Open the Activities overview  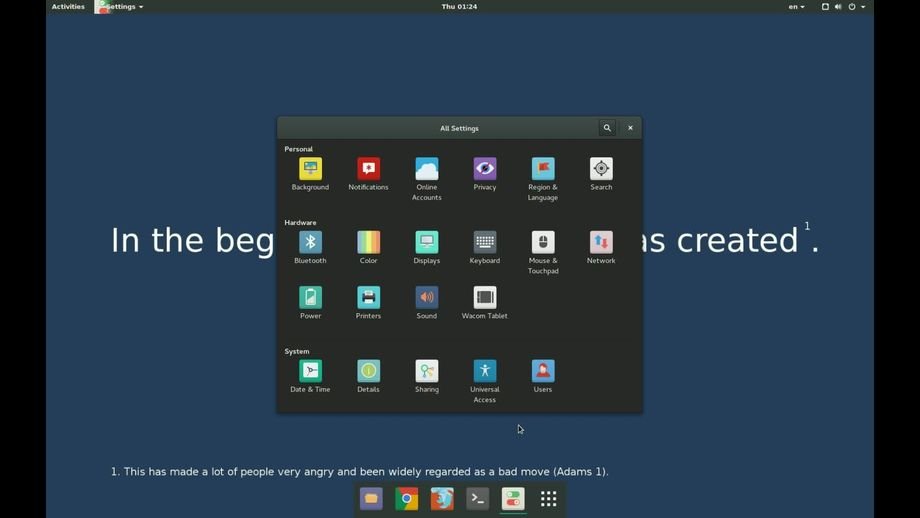tap(68, 7)
